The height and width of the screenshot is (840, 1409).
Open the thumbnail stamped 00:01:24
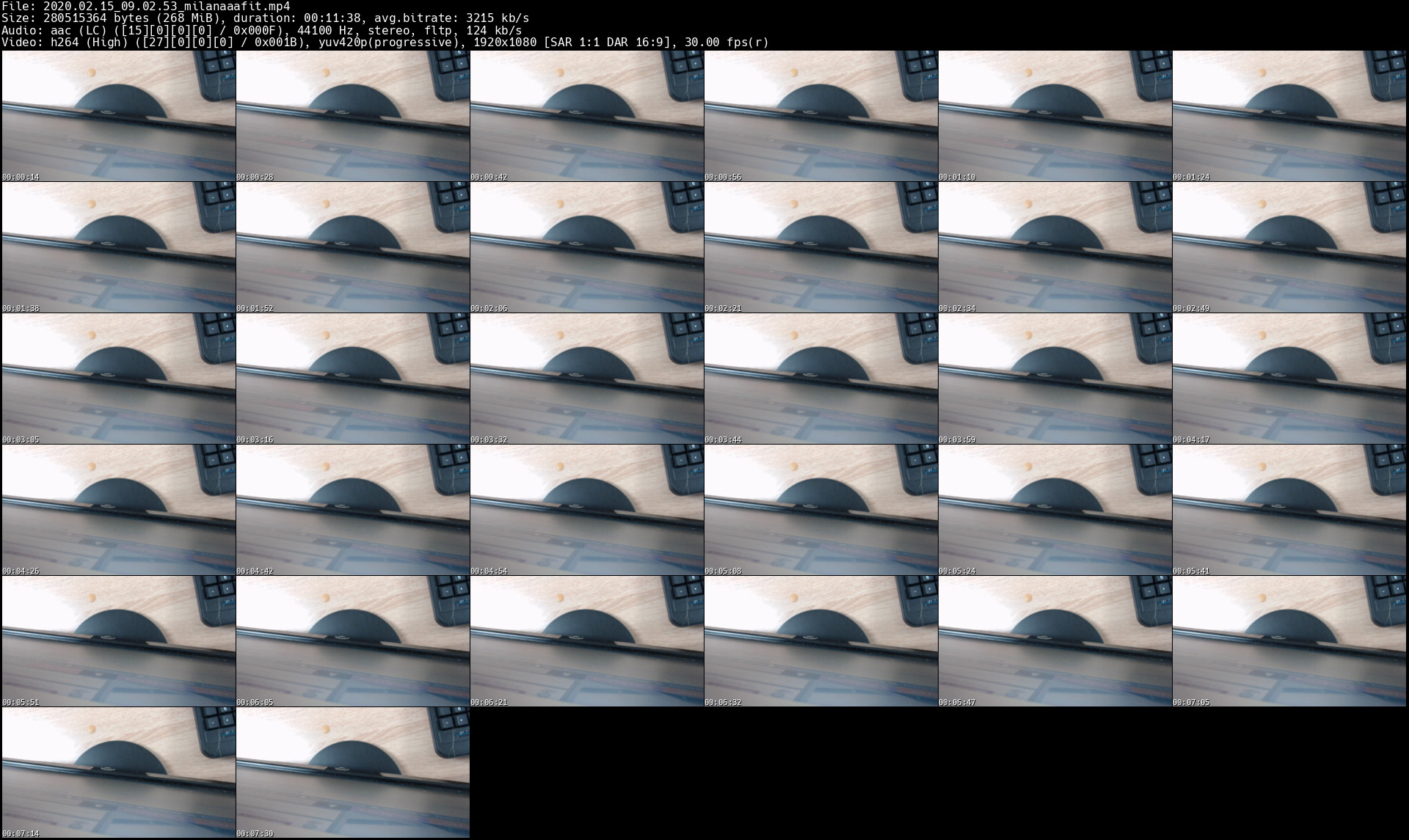point(1289,116)
